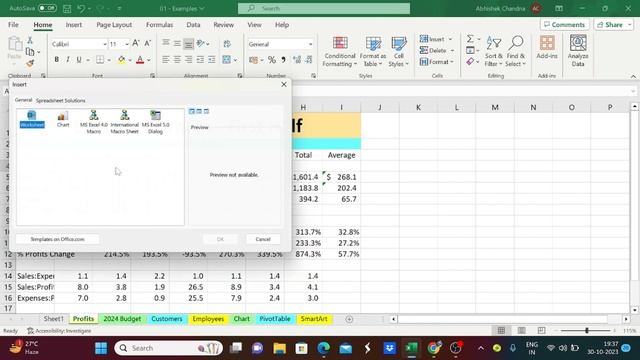Switch to Spreadsheet Solutions tab in dialog
This screenshot has width=640, height=360.
[x=60, y=100]
